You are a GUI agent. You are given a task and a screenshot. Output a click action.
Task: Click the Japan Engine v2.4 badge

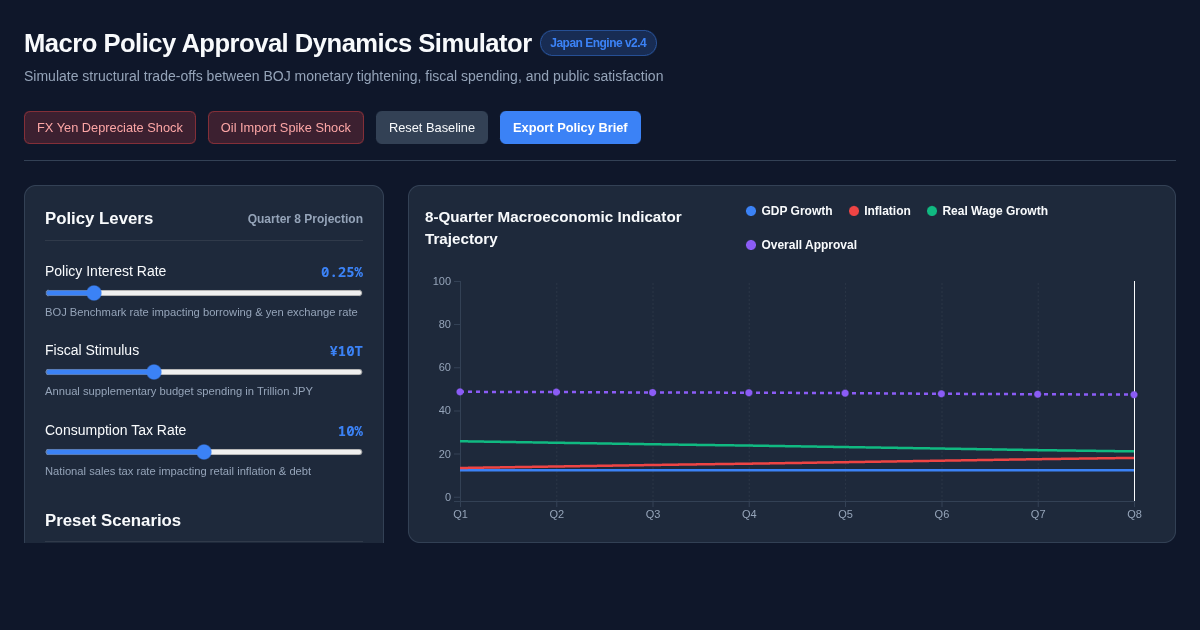(x=598, y=43)
